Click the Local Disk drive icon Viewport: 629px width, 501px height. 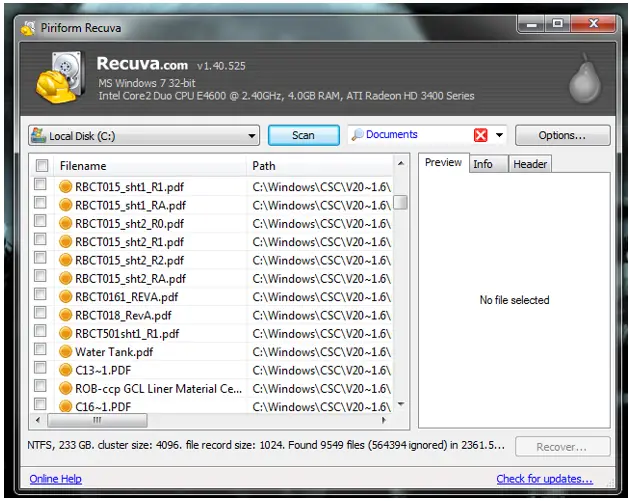coord(39,135)
